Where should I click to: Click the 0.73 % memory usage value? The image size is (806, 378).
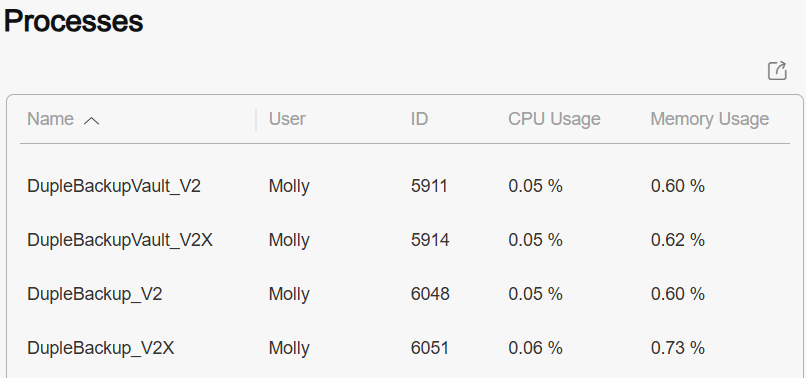click(x=677, y=348)
